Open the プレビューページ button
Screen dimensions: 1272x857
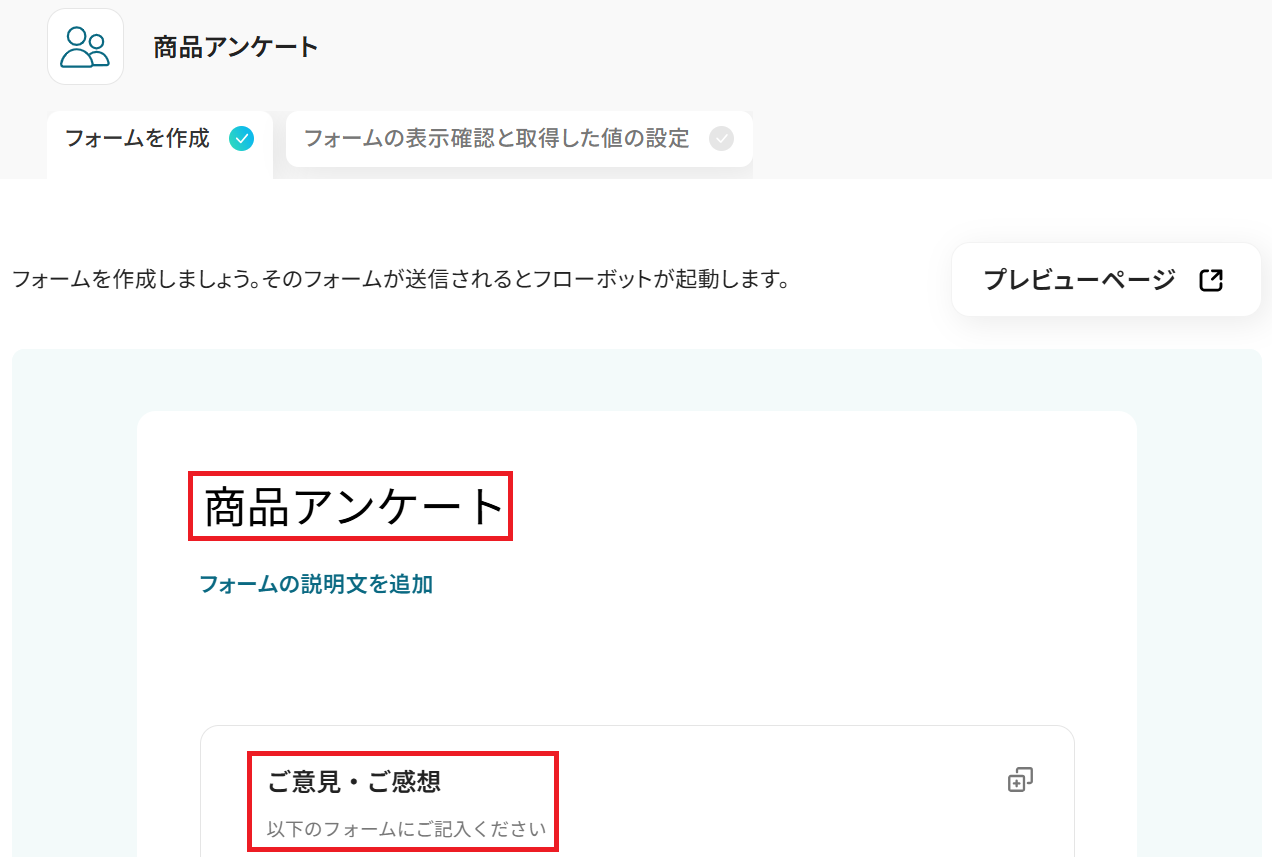click(x=1106, y=280)
